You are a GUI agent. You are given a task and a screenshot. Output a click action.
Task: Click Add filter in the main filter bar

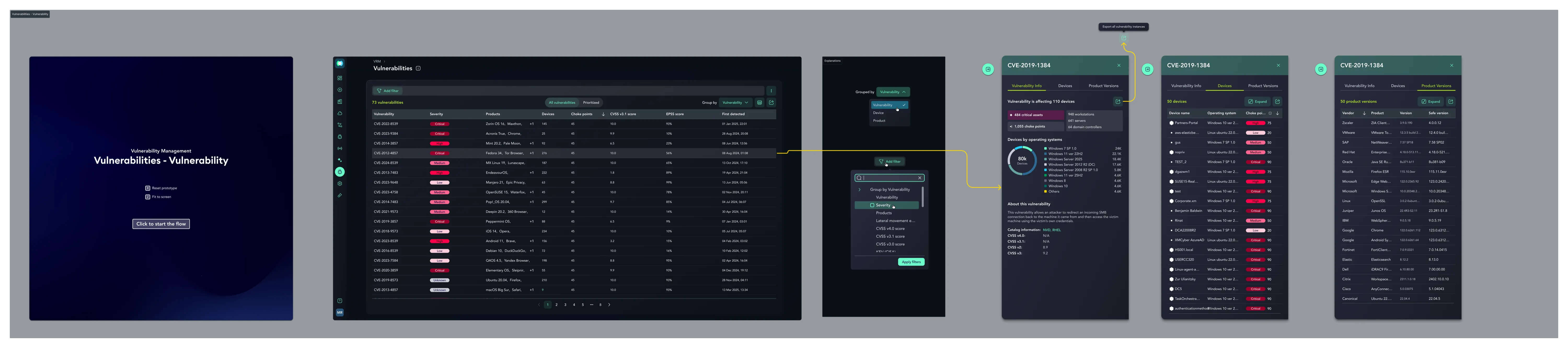pyautogui.click(x=388, y=91)
